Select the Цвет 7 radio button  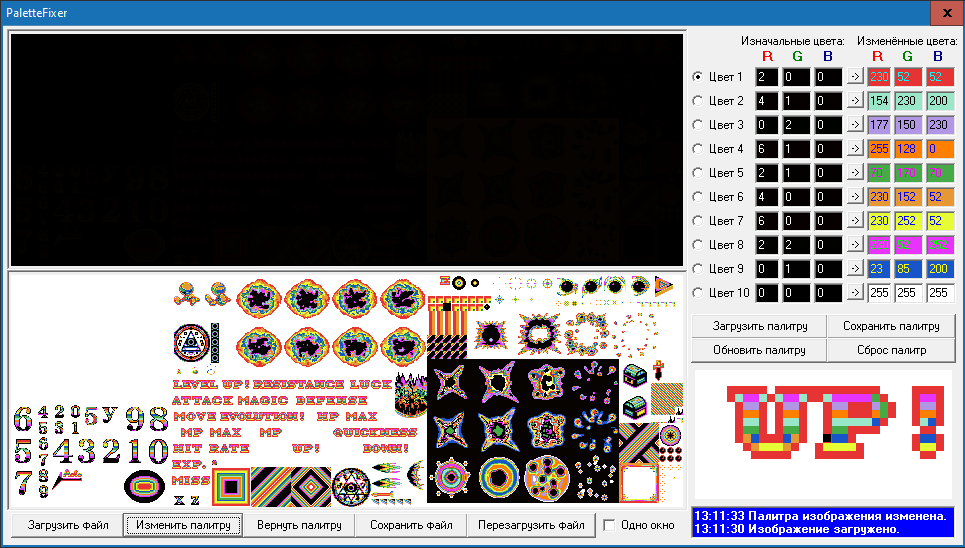[x=697, y=221]
